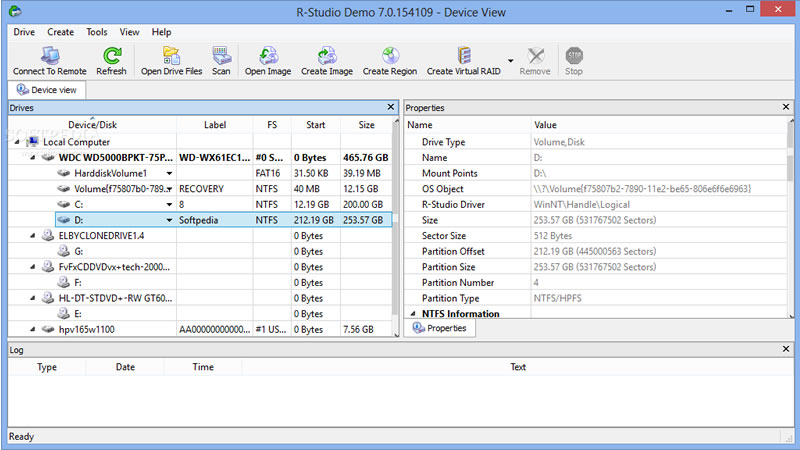Close the Log panel

786,349
